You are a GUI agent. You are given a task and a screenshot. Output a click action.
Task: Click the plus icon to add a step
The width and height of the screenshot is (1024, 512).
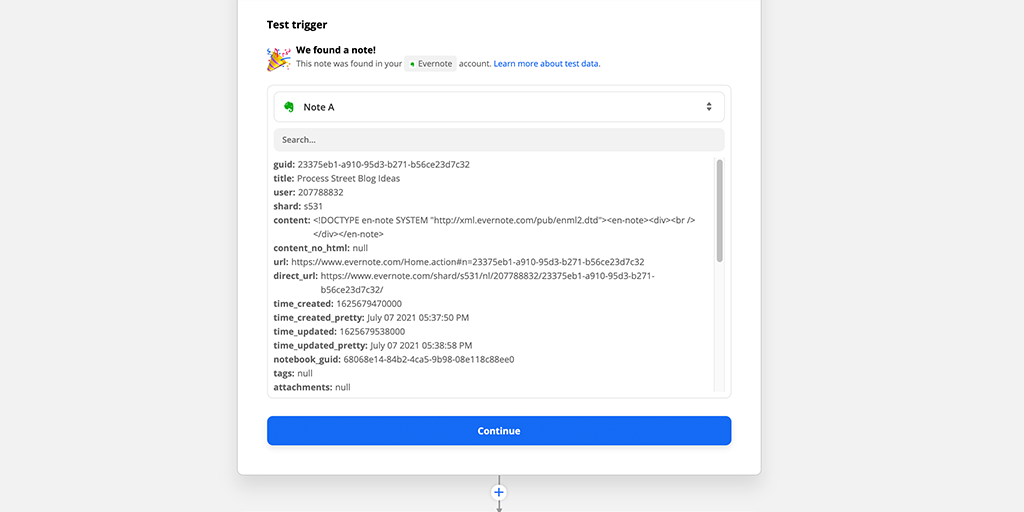click(x=499, y=492)
